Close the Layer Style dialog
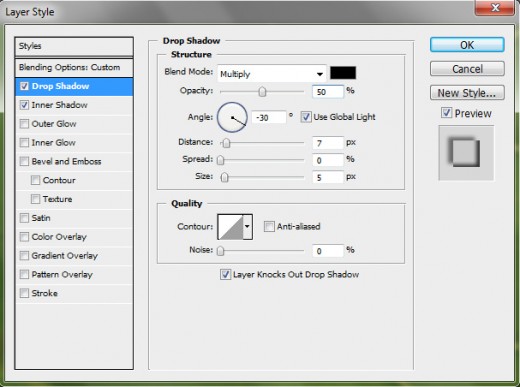 coord(495,7)
